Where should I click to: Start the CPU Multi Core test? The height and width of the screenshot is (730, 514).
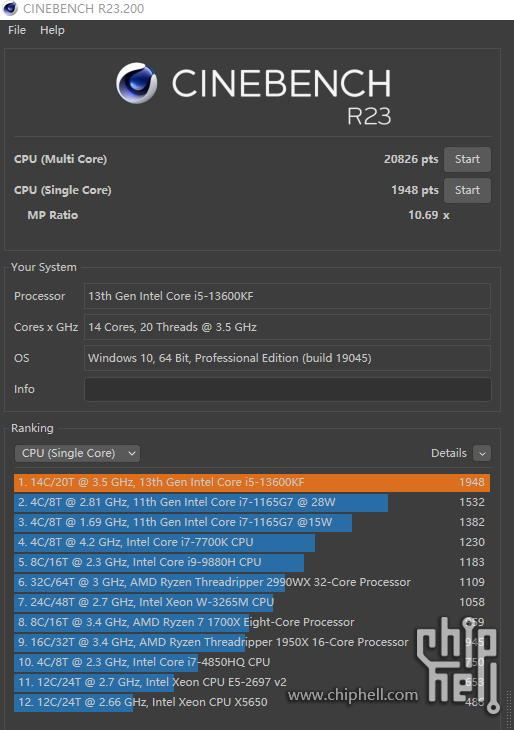tap(467, 159)
